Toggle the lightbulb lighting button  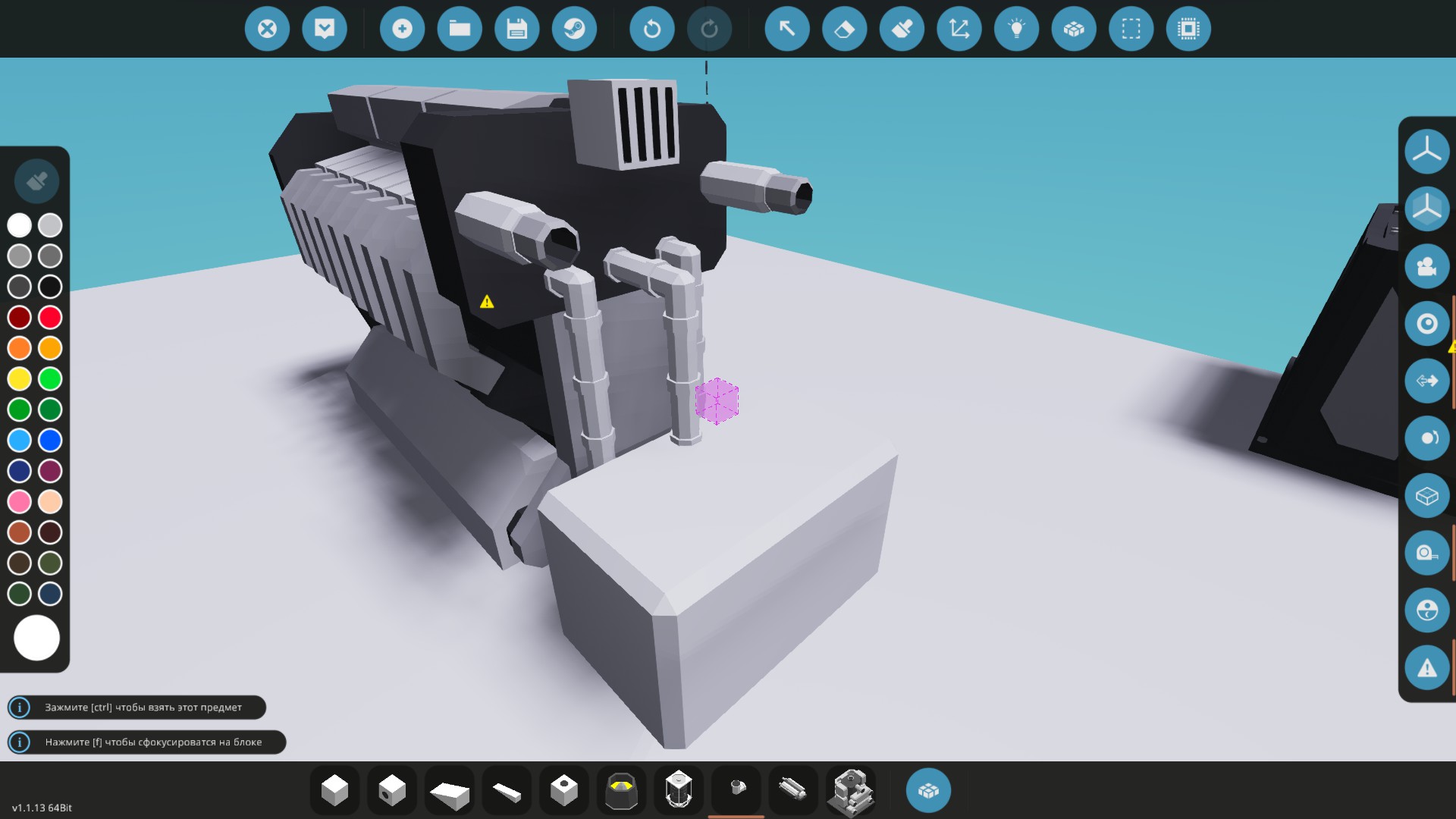[1016, 29]
